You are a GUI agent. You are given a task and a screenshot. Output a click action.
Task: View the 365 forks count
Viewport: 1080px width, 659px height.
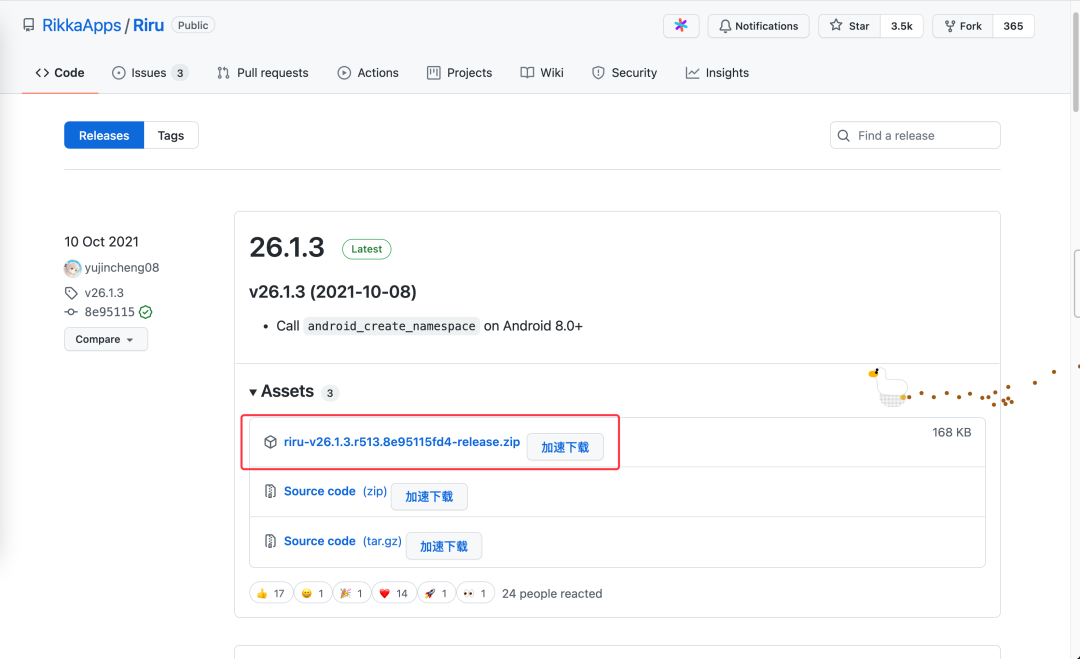pyautogui.click(x=1013, y=26)
